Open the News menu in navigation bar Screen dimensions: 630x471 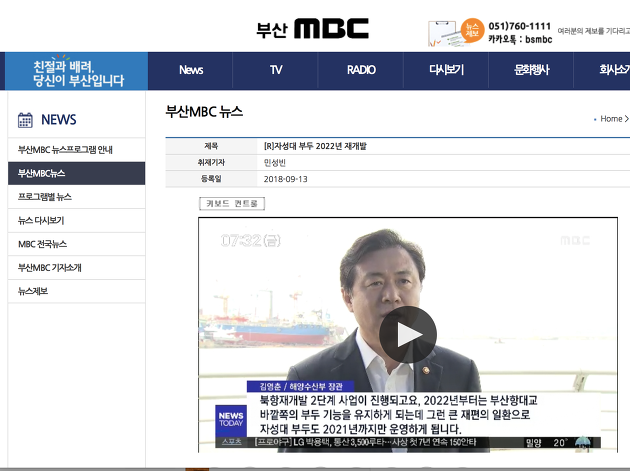(x=191, y=70)
